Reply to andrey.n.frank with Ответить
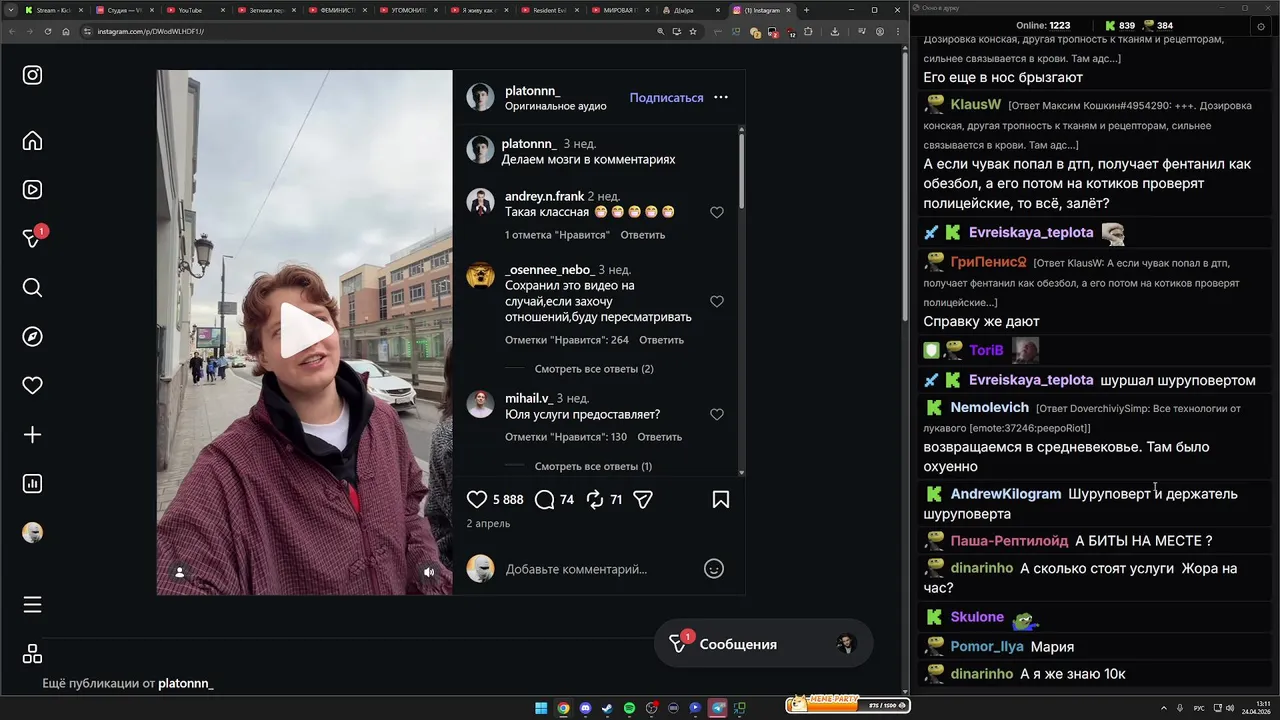Screen dimensions: 1280x720 [x=642, y=235]
